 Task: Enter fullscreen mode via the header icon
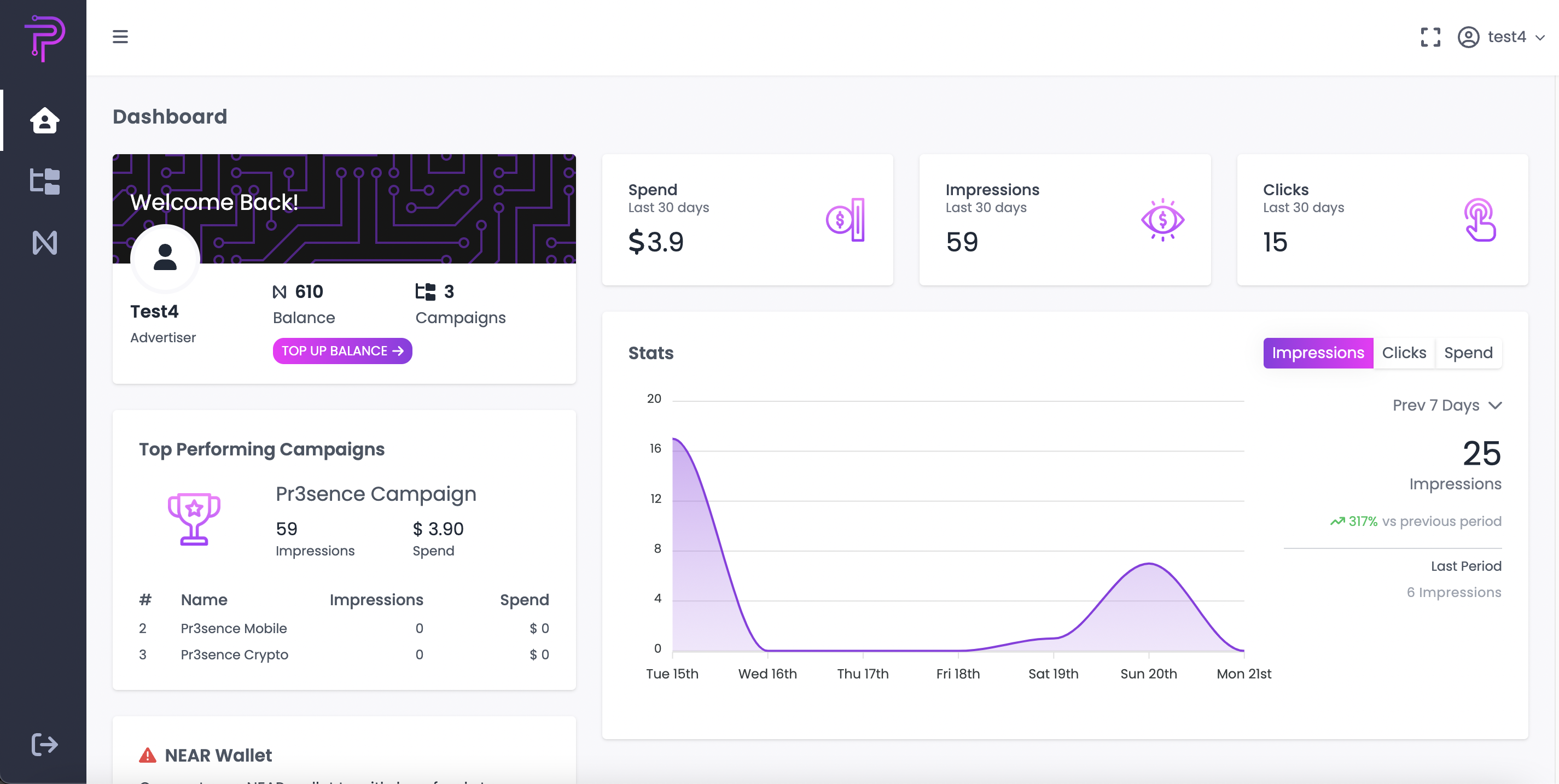click(x=1430, y=37)
